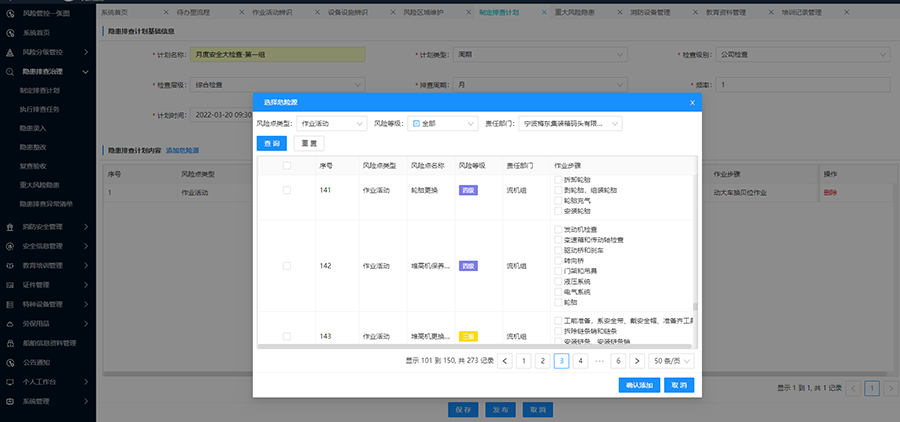Click the 风险管控一张图 sidebar icon

tap(10, 13)
